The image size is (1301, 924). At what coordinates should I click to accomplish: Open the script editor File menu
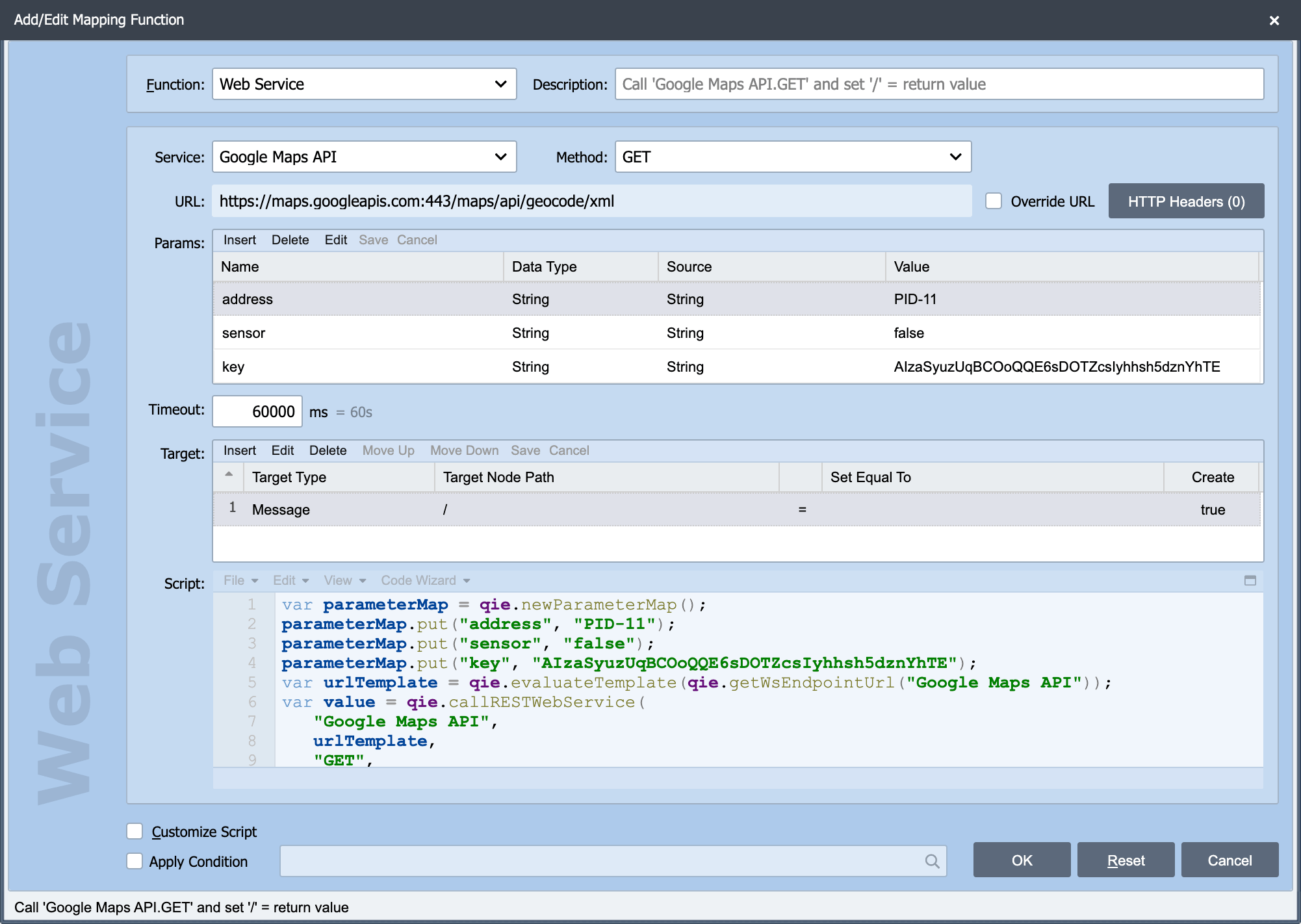240,580
